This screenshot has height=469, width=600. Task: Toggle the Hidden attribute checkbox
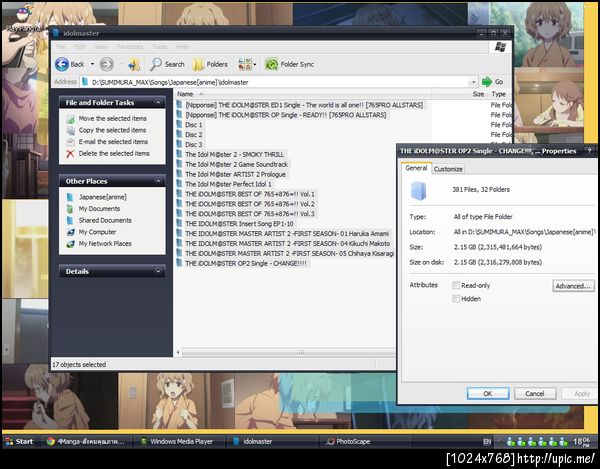456,299
